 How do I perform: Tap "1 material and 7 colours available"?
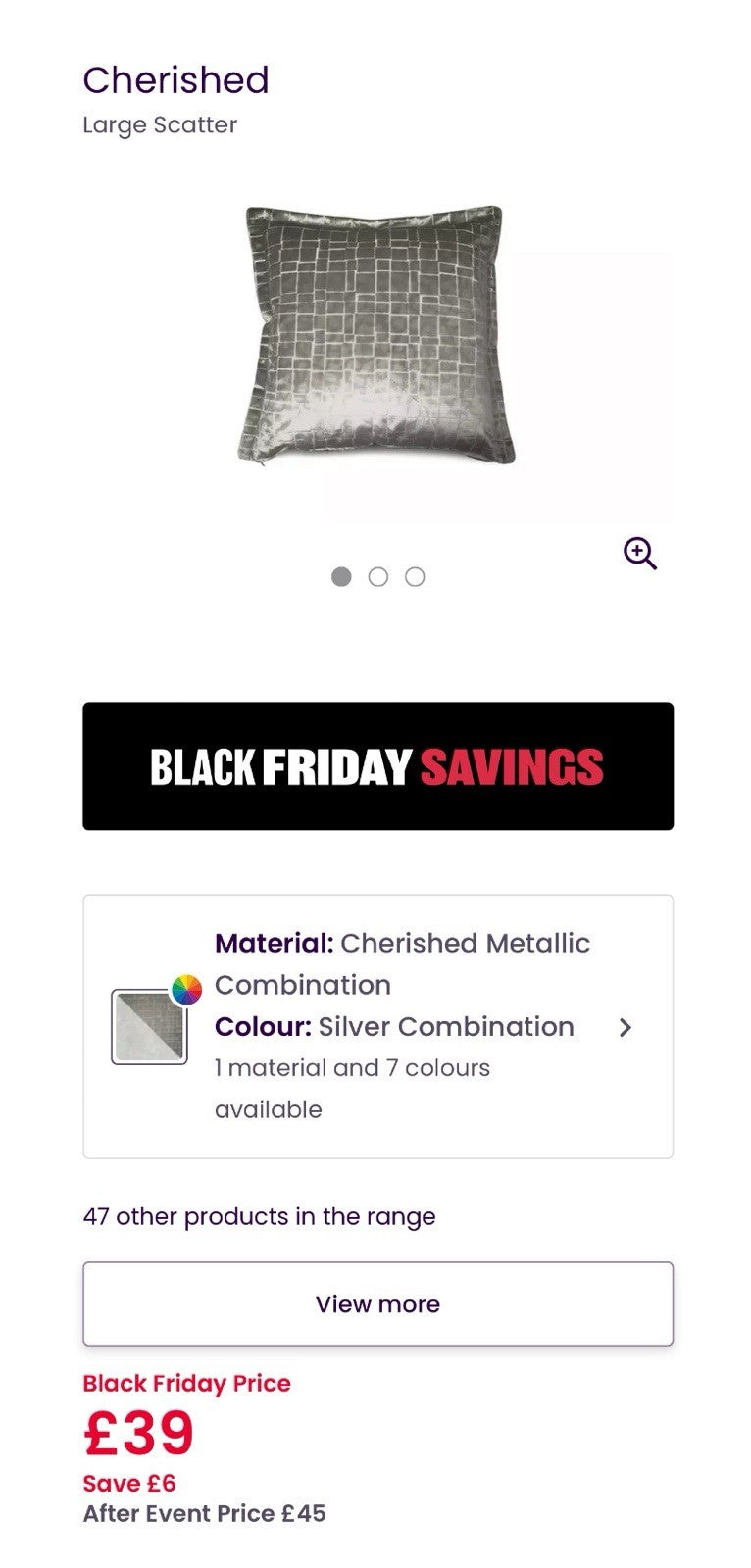coord(352,1088)
